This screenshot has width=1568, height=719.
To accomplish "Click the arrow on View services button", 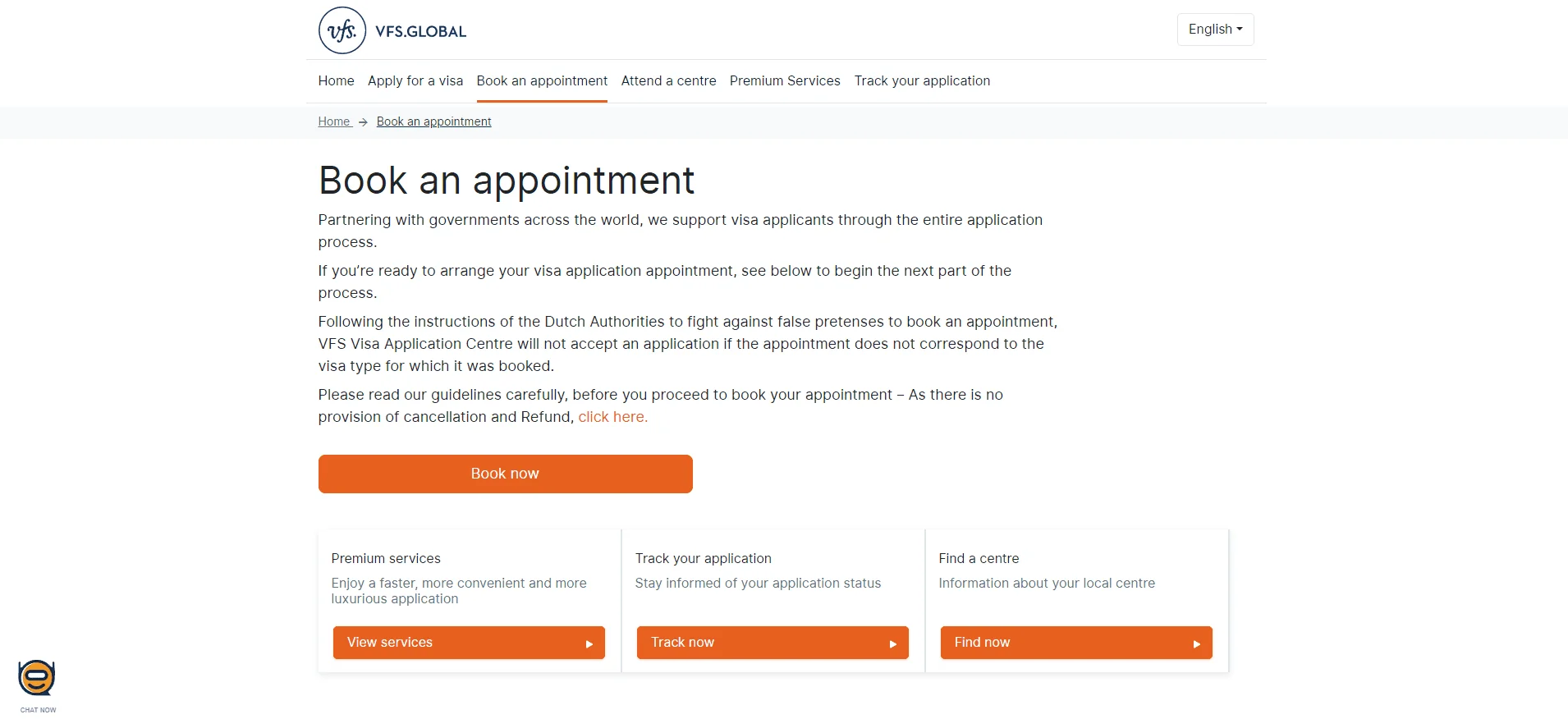I will click(x=589, y=644).
